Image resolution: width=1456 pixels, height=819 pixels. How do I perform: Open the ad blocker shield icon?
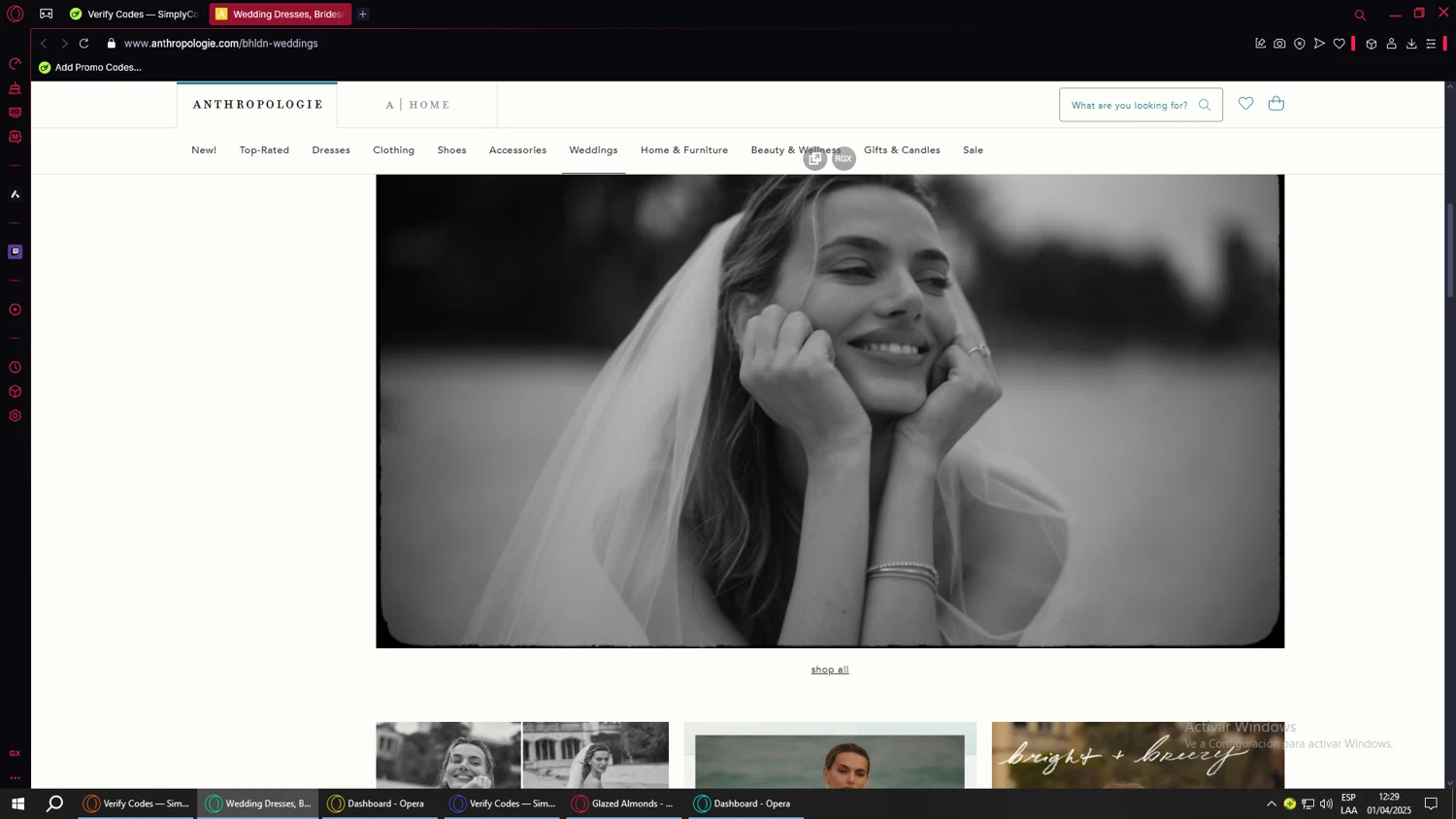click(x=1300, y=44)
